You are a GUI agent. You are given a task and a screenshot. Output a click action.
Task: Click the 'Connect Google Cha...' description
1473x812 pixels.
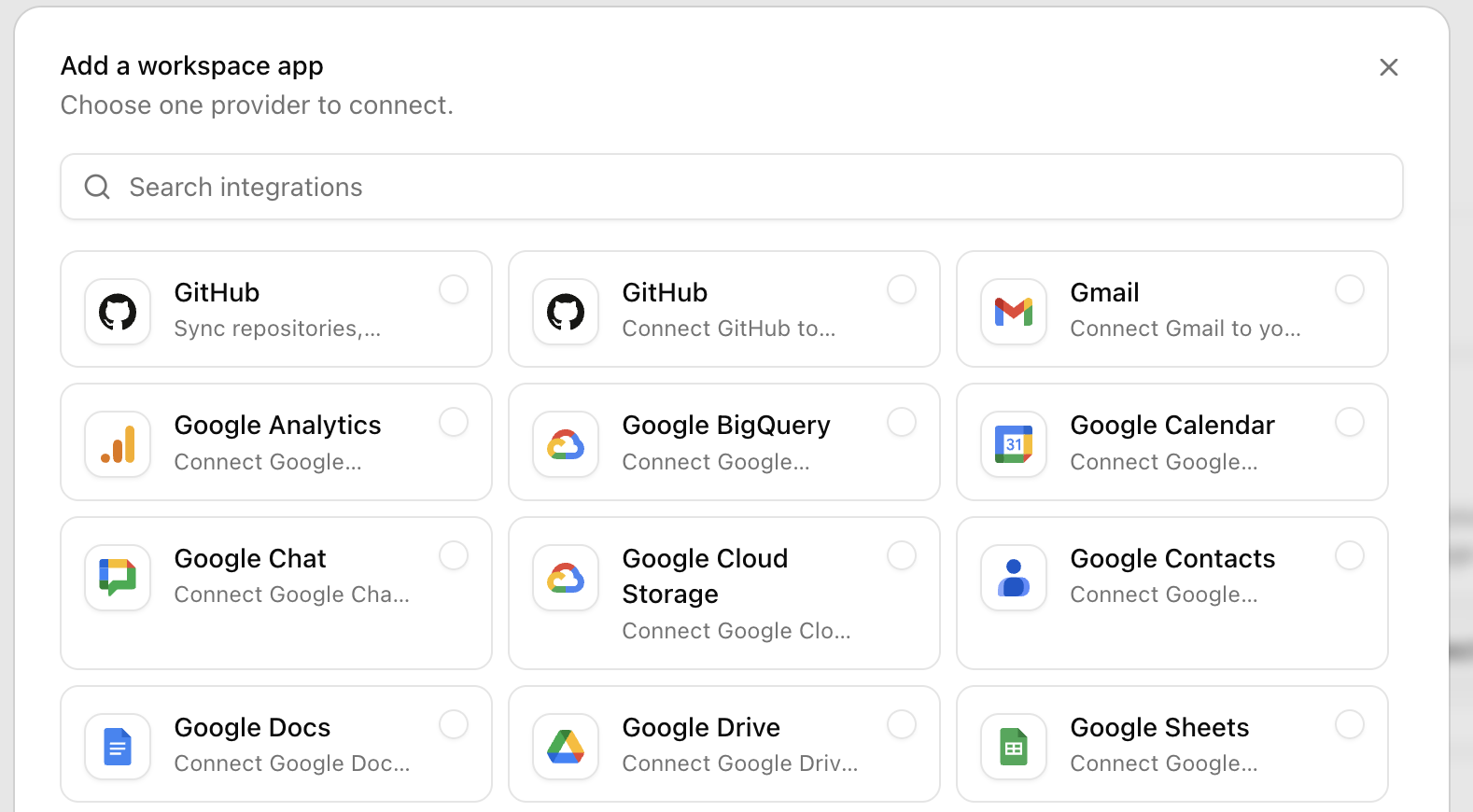[x=292, y=595]
